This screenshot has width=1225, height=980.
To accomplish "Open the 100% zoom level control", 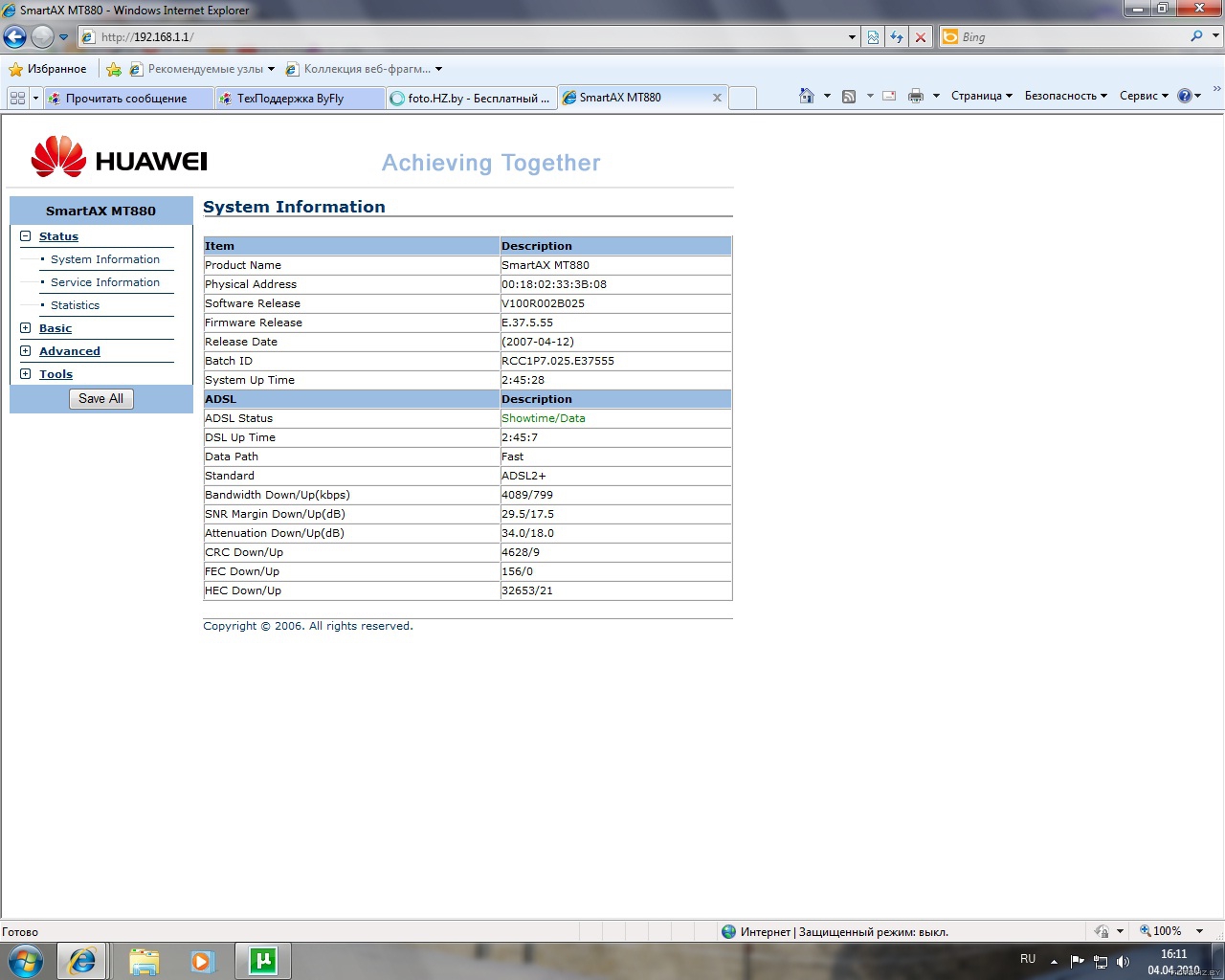I will 1170,931.
